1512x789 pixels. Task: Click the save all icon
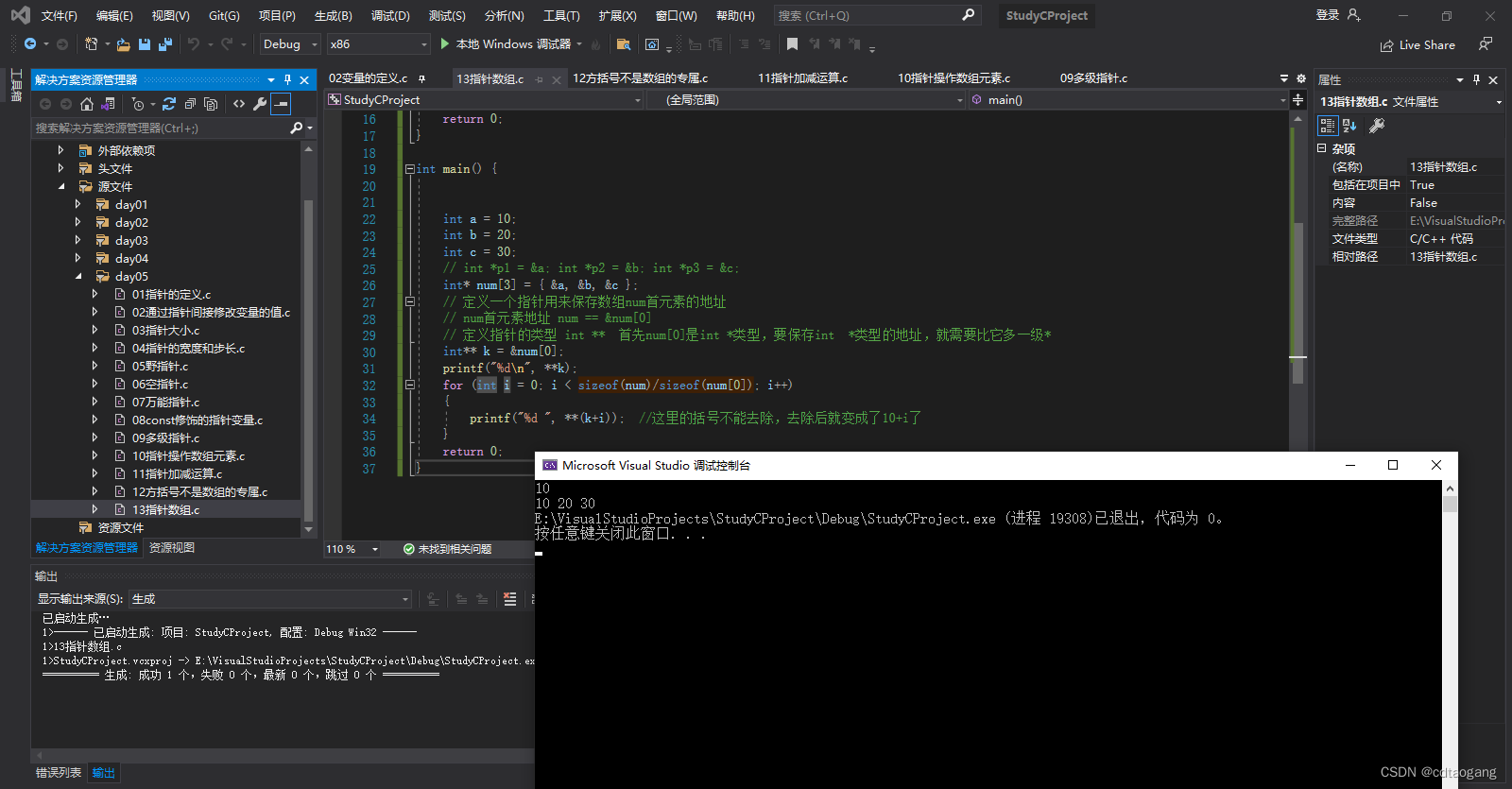pyautogui.click(x=165, y=44)
